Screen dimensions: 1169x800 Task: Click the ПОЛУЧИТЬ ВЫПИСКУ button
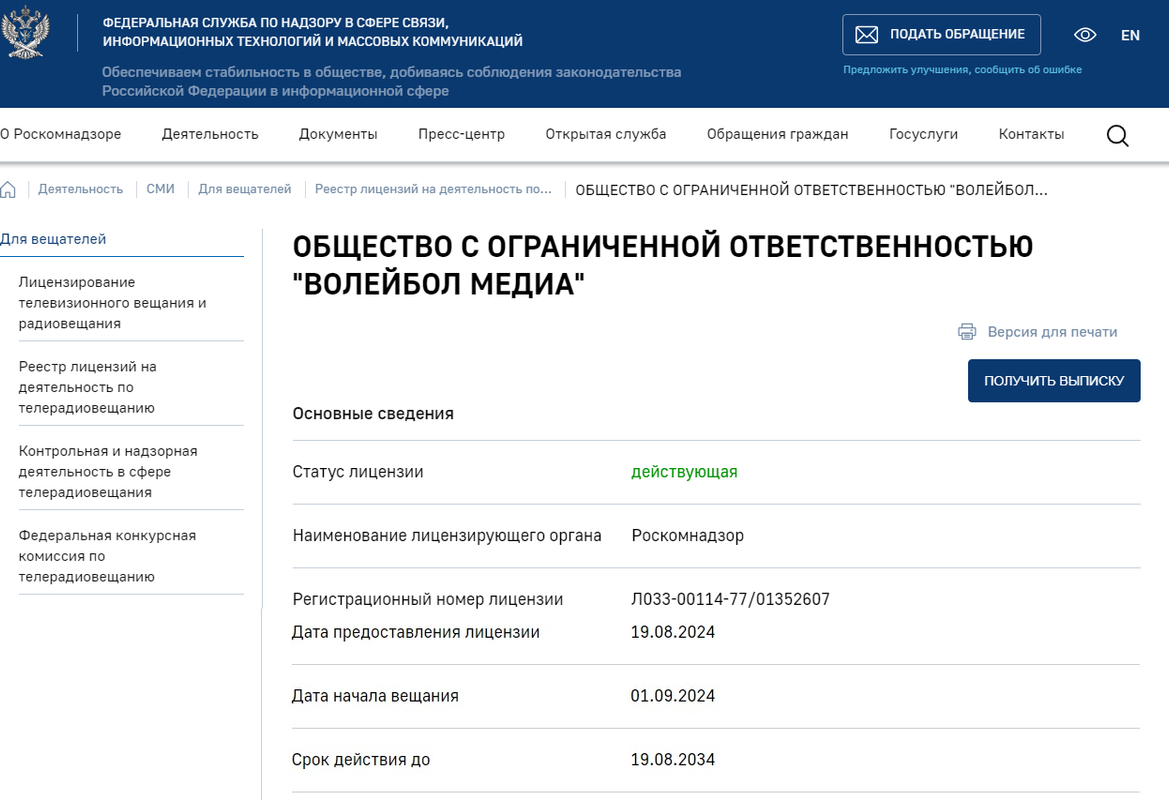(x=1053, y=381)
